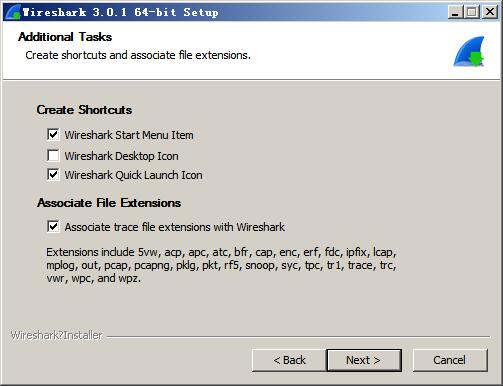
Task: Disable the Wireshark Quick Launch Icon checkbox
Action: (53, 175)
